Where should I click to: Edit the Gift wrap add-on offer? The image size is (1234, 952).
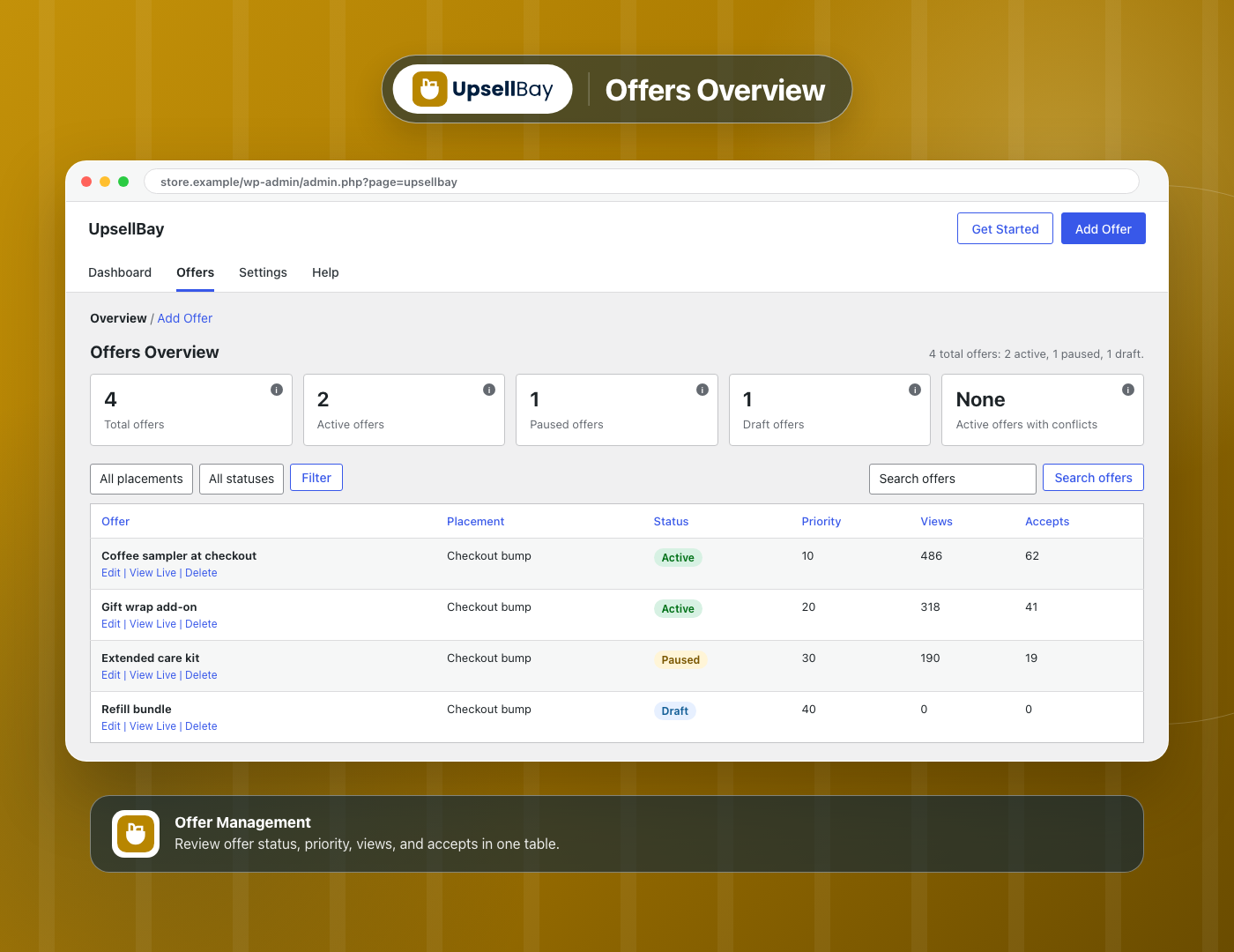point(111,624)
